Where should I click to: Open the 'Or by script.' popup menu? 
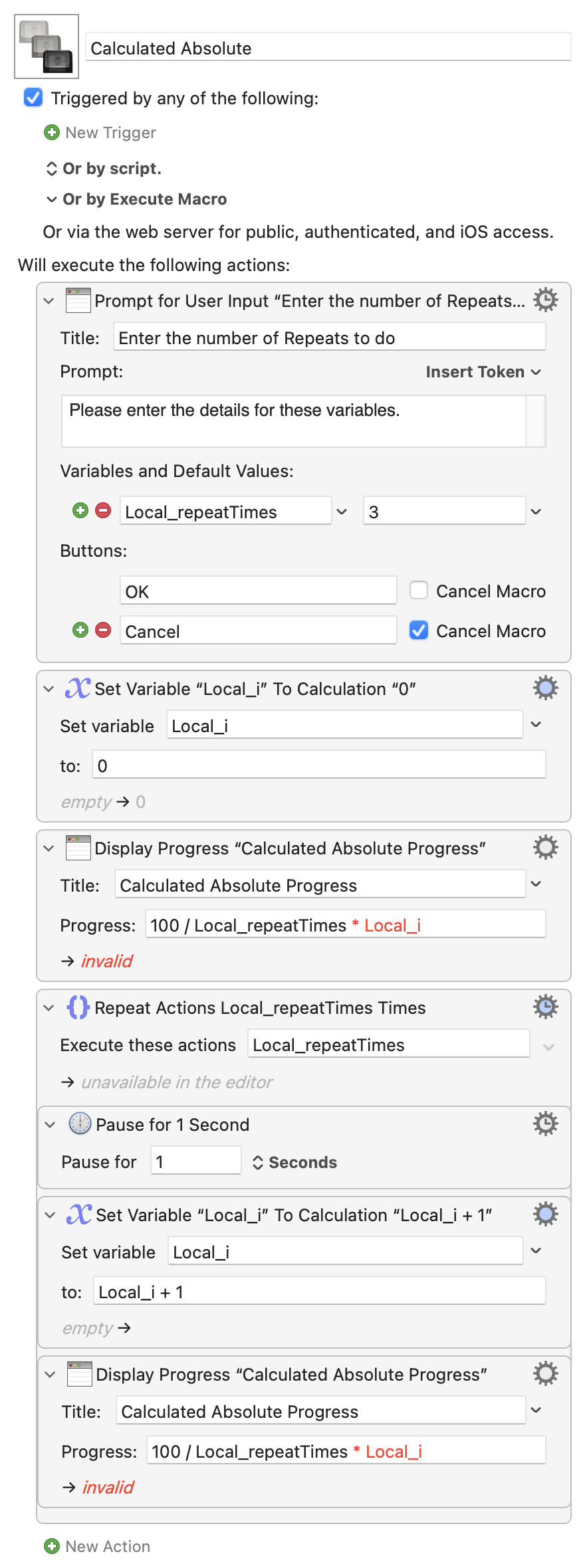point(104,169)
